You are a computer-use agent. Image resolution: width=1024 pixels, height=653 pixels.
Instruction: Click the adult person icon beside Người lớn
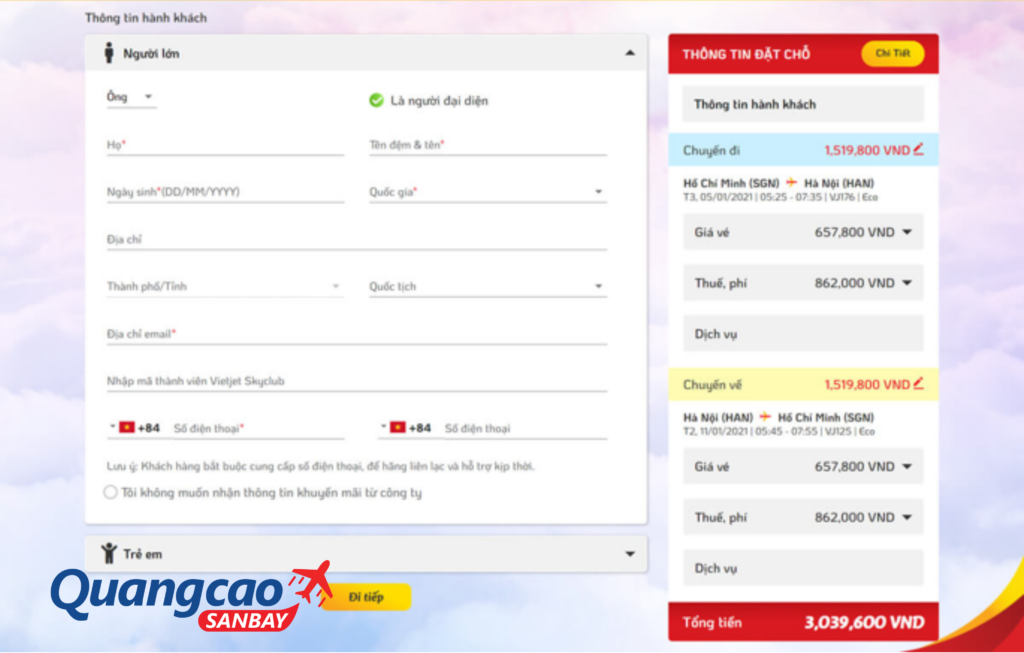click(x=109, y=53)
